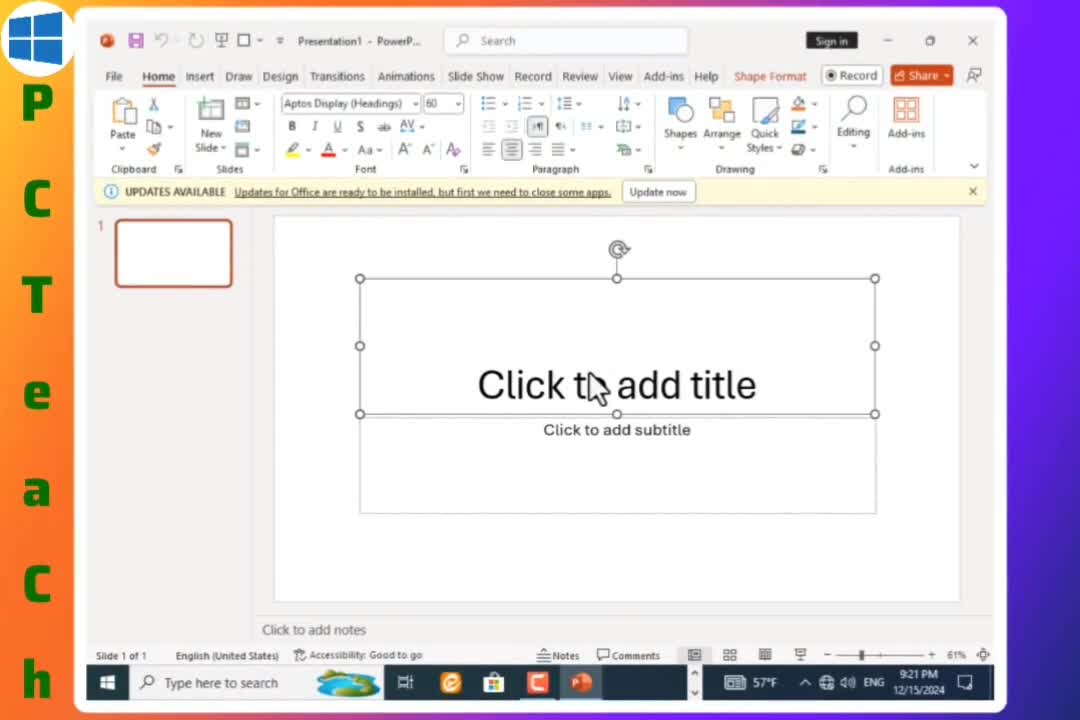
Task: Click the Align Right icon
Action: click(535, 149)
